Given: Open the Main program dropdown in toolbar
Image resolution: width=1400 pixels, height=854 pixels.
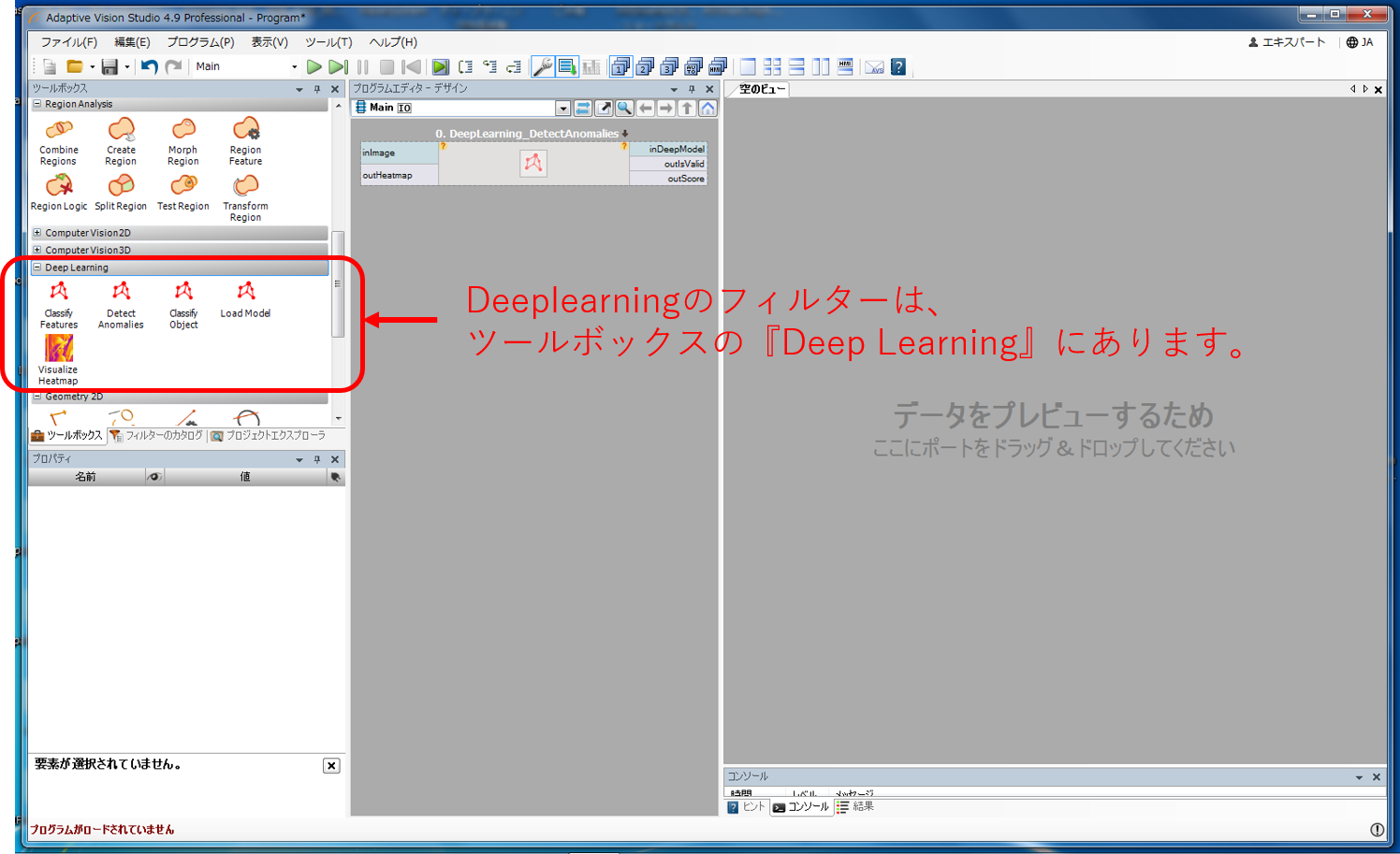Looking at the screenshot, I should (294, 66).
